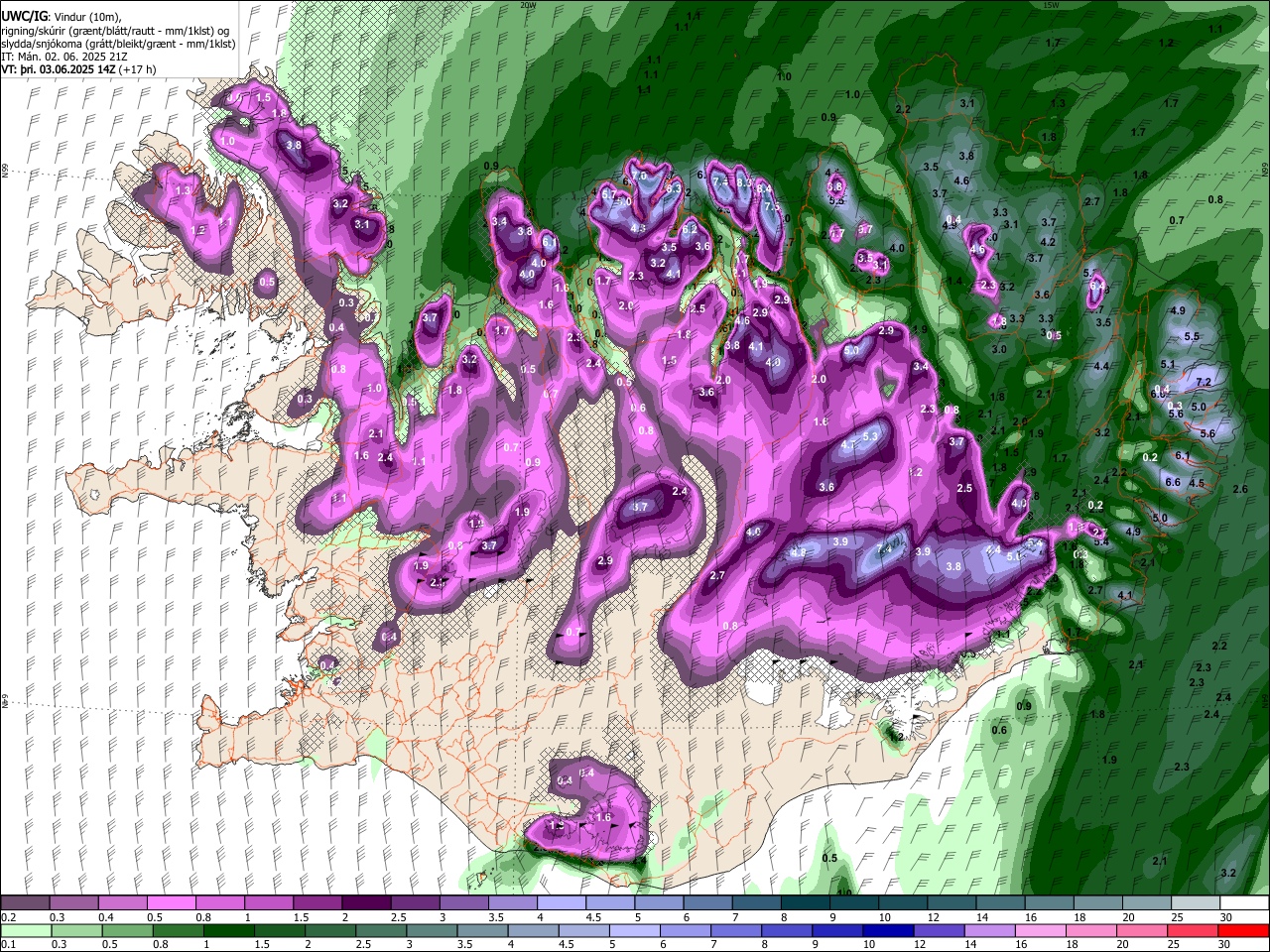Click the 2.6 precipitation value near right edge
Image resolution: width=1270 pixels, height=952 pixels.
pos(1239,490)
